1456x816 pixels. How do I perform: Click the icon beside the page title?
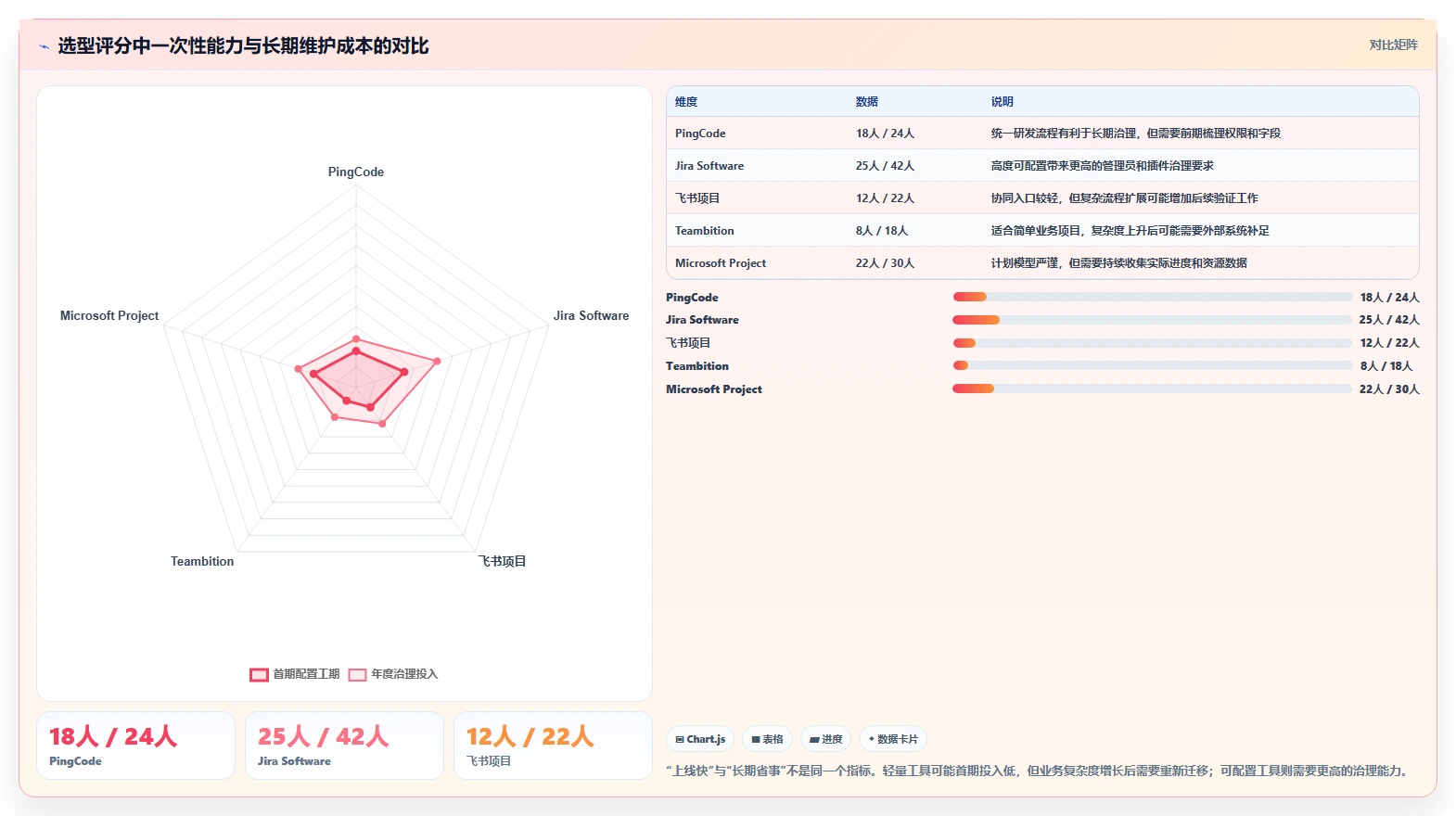tap(44, 46)
